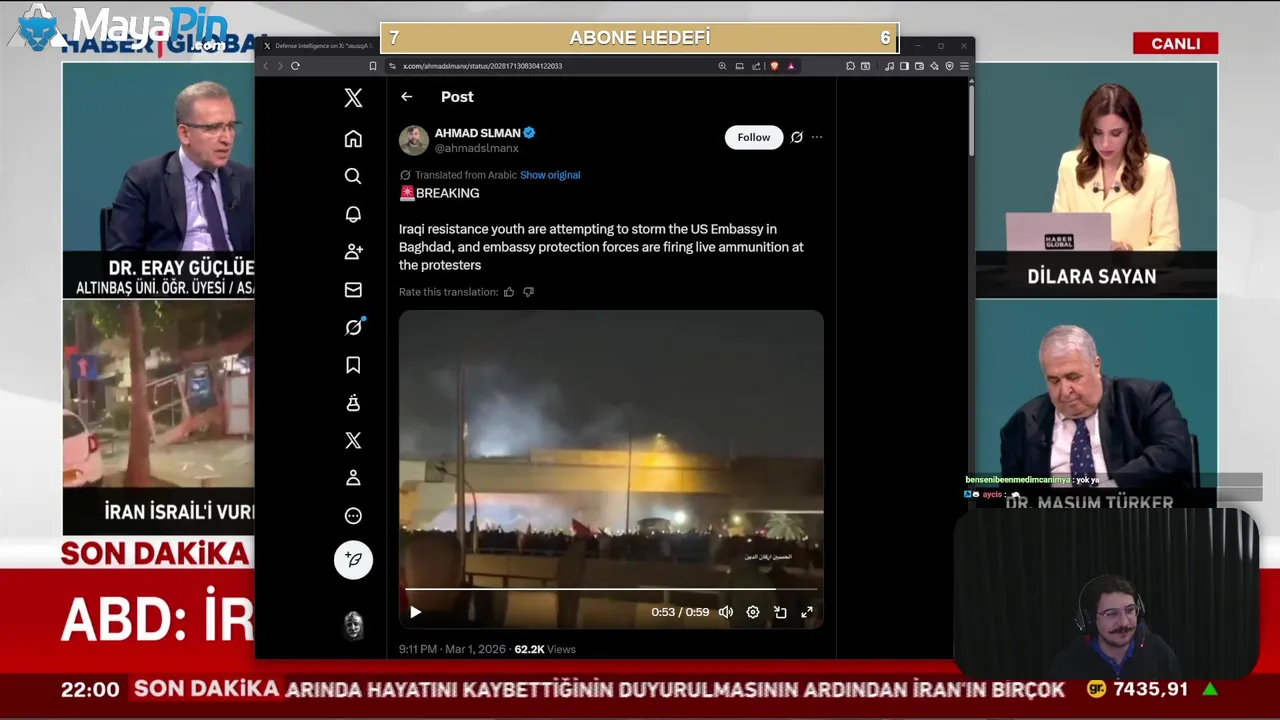Image resolution: width=1280 pixels, height=720 pixels.
Task: Open Communities icon in X sidebar
Action: click(x=353, y=403)
